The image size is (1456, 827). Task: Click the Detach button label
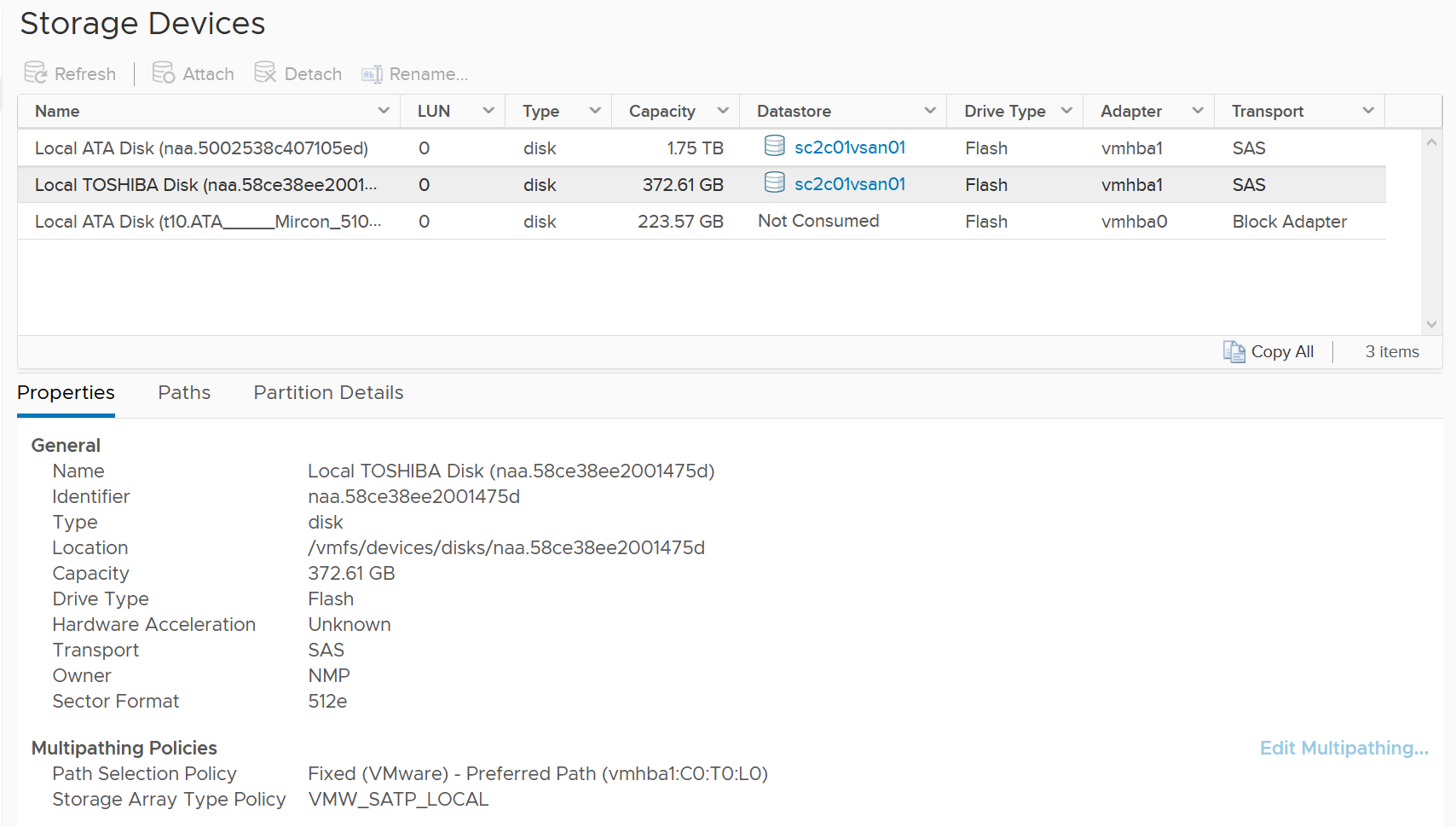coord(313,74)
